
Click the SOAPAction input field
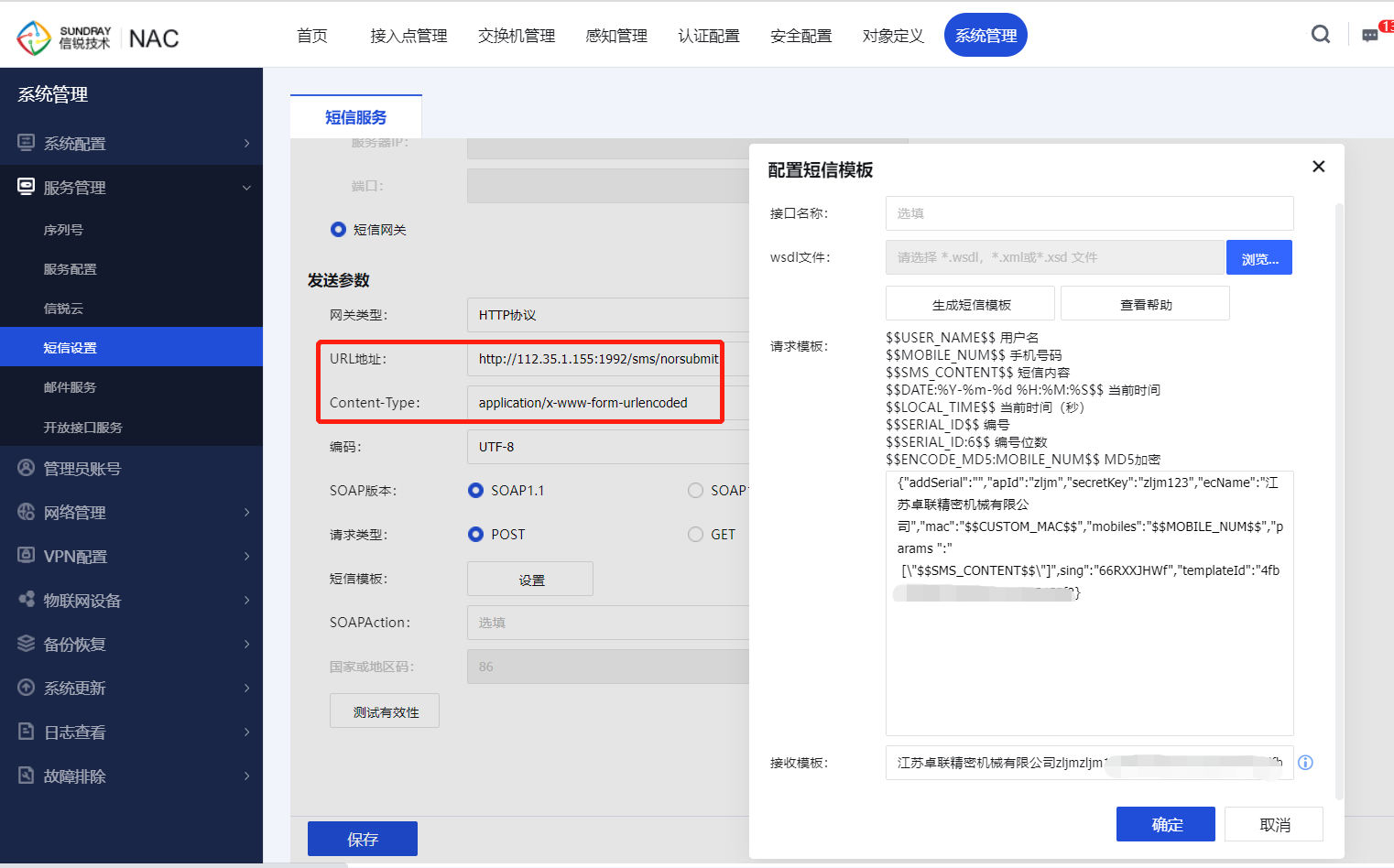(608, 623)
